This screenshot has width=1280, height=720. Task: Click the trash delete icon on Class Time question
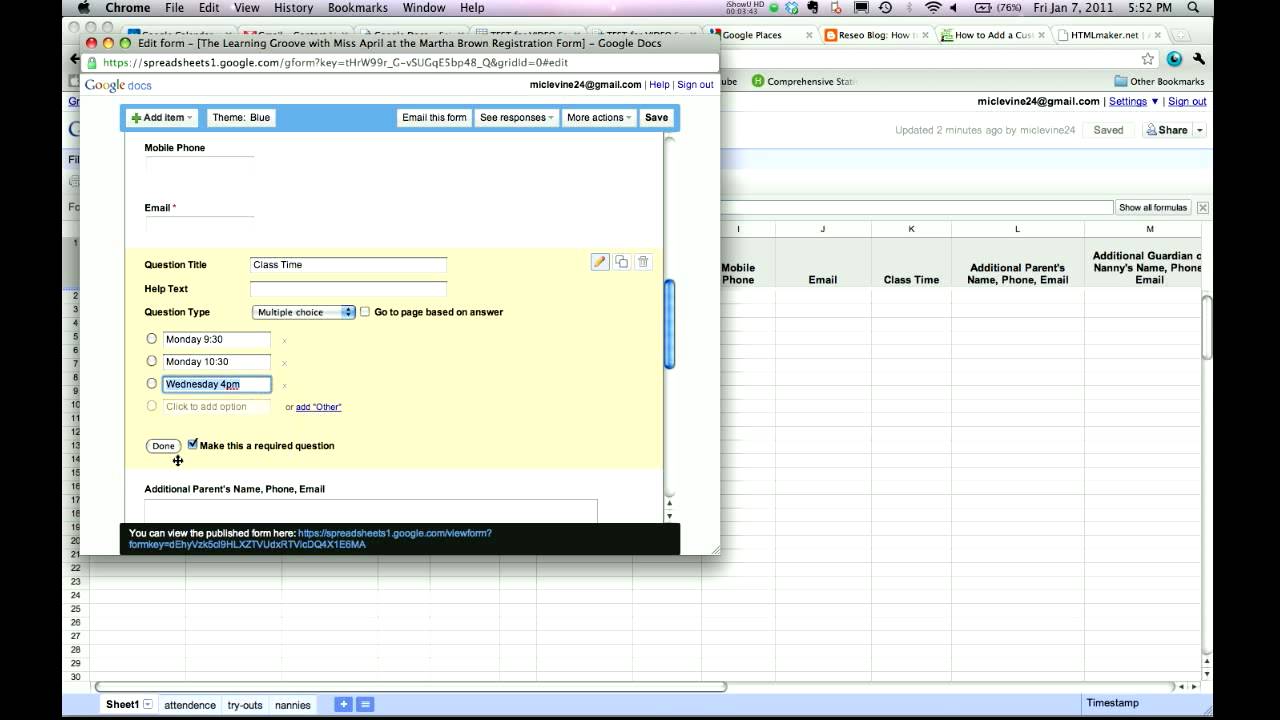pyautogui.click(x=643, y=262)
